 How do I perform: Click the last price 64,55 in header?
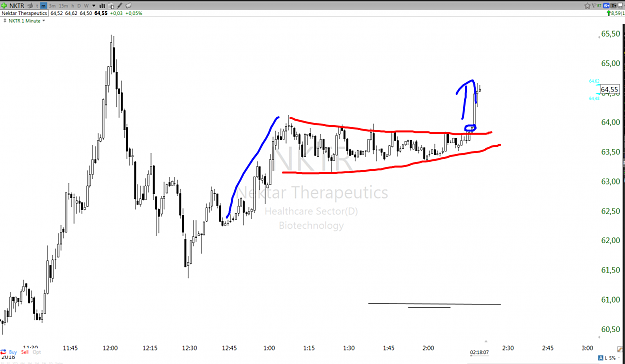pos(101,13)
